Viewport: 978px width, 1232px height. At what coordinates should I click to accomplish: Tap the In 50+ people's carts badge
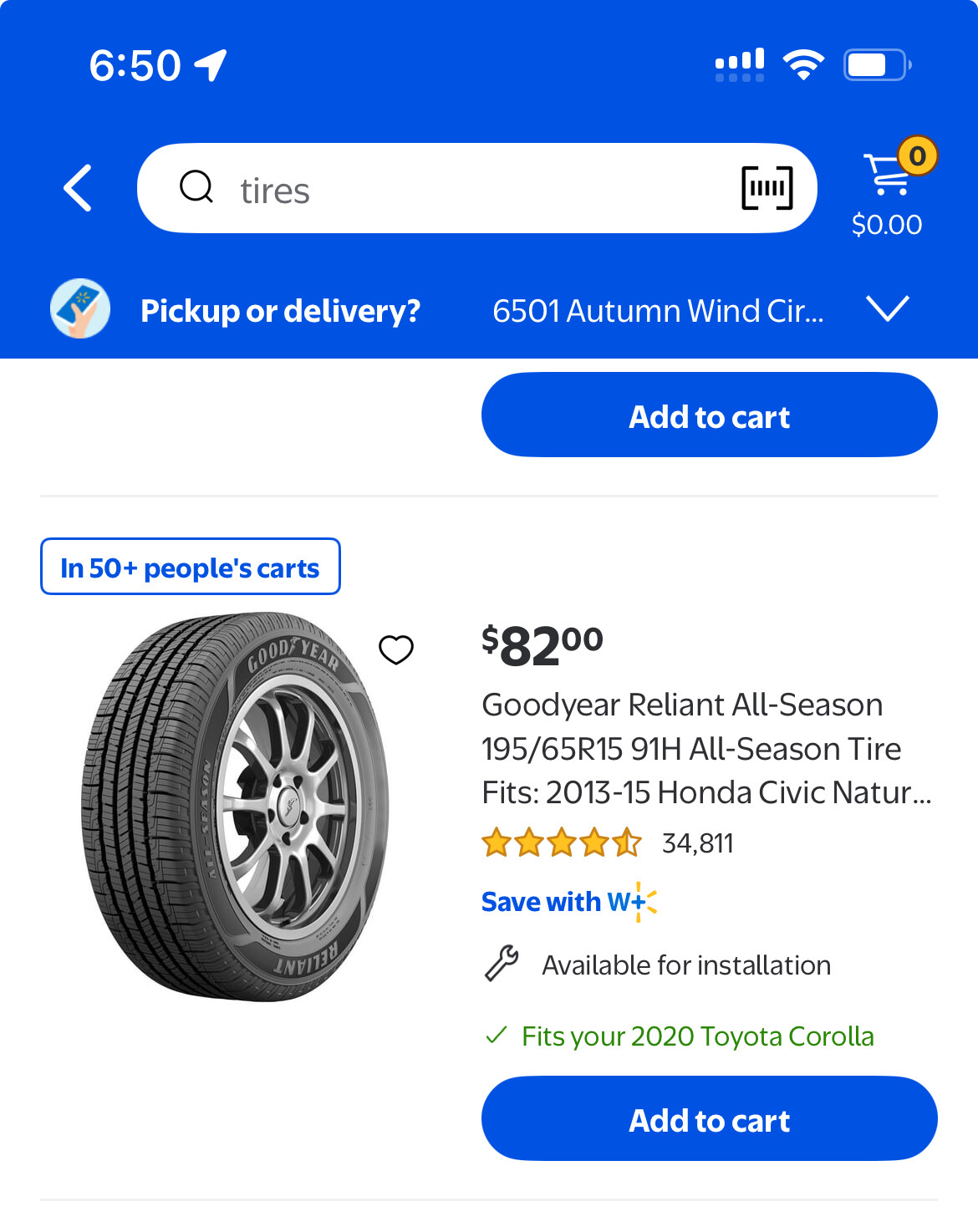pyautogui.click(x=190, y=568)
